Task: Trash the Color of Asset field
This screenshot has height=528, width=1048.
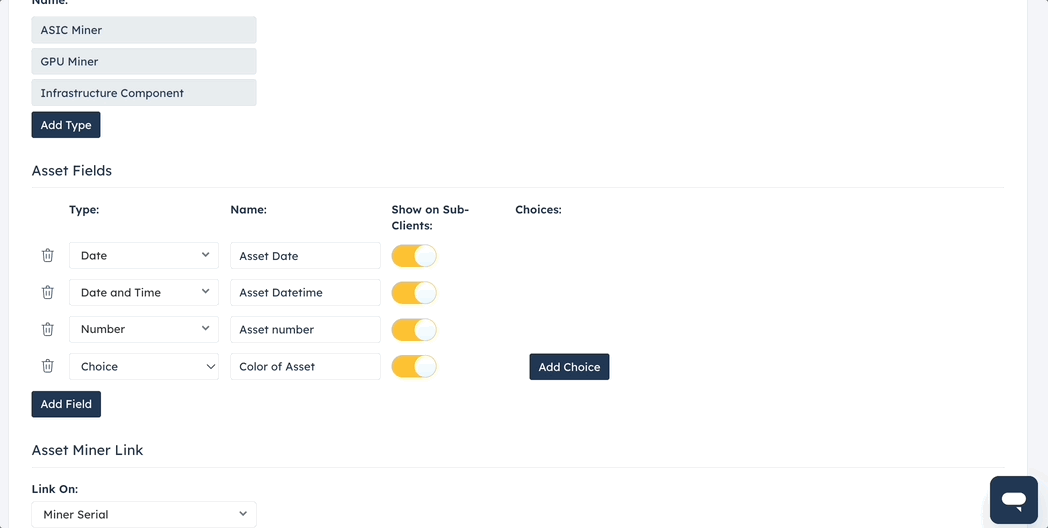Action: (47, 366)
